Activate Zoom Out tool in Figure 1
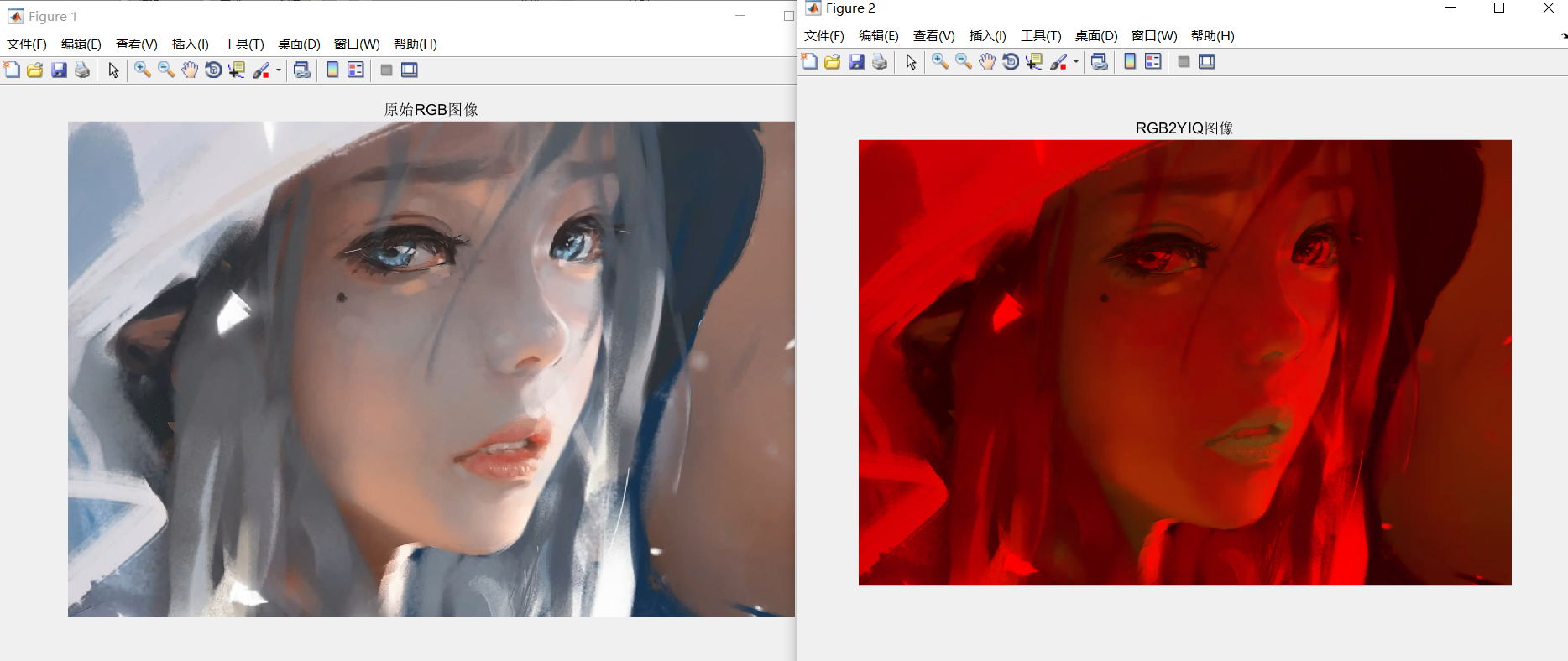Viewport: 1568px width, 661px height. click(x=166, y=70)
